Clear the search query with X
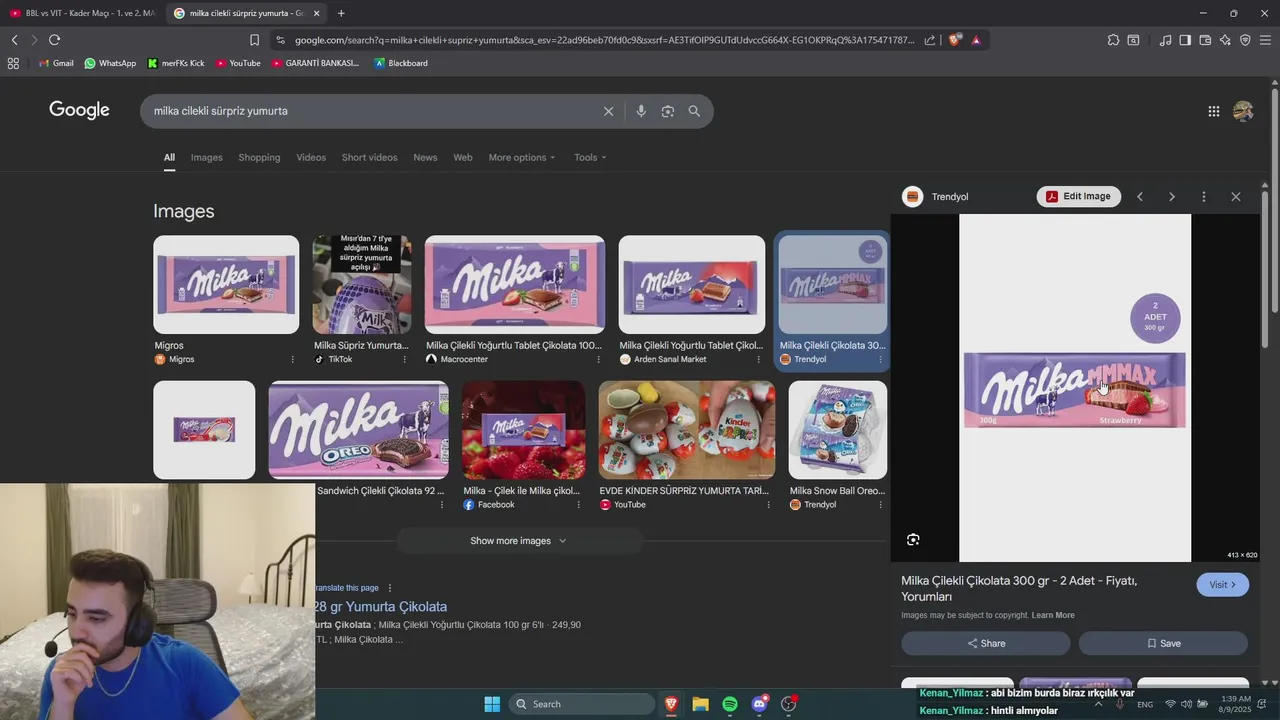 pyautogui.click(x=608, y=111)
